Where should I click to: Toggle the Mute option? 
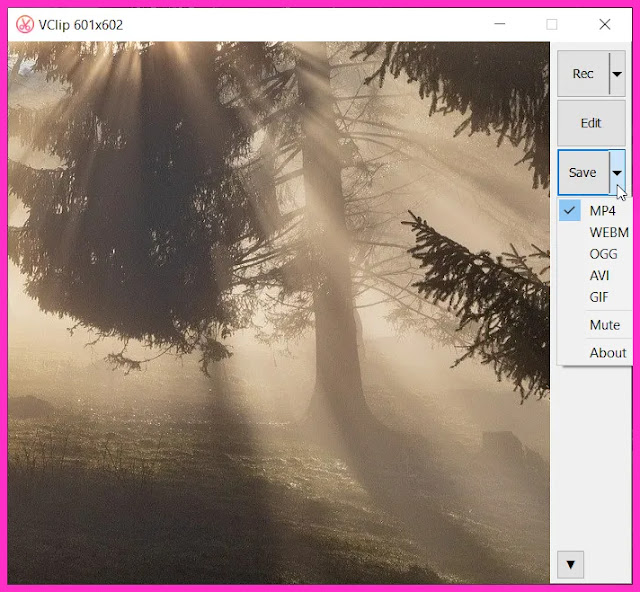pyautogui.click(x=595, y=325)
